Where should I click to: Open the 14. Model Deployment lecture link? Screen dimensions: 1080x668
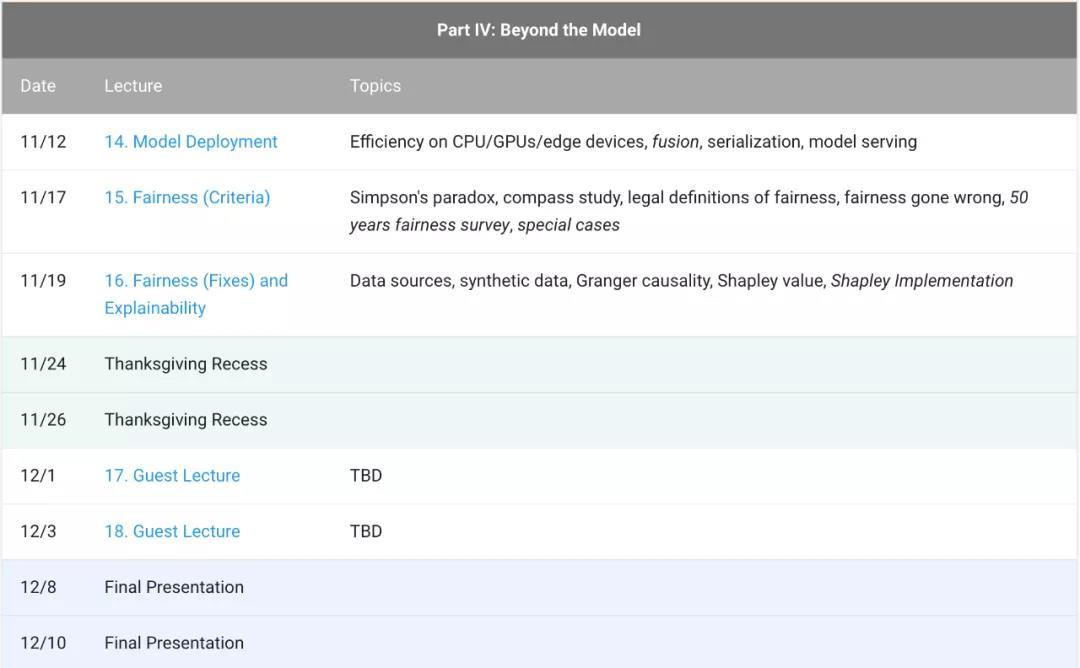coord(191,142)
